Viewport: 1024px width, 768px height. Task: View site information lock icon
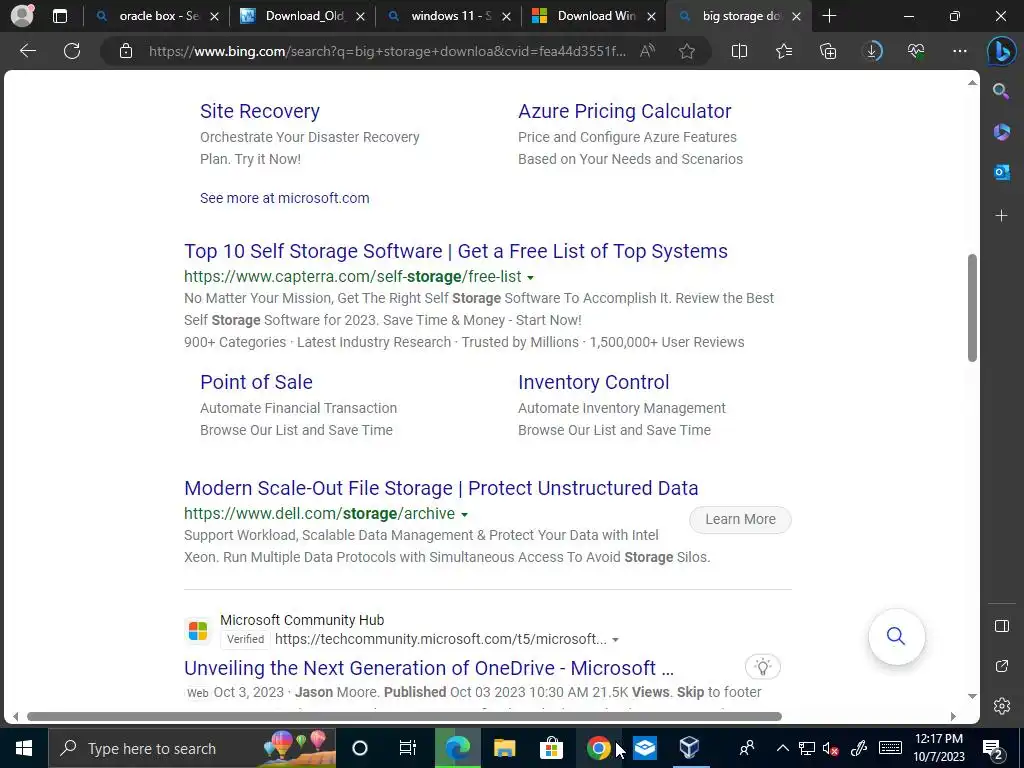pos(126,51)
